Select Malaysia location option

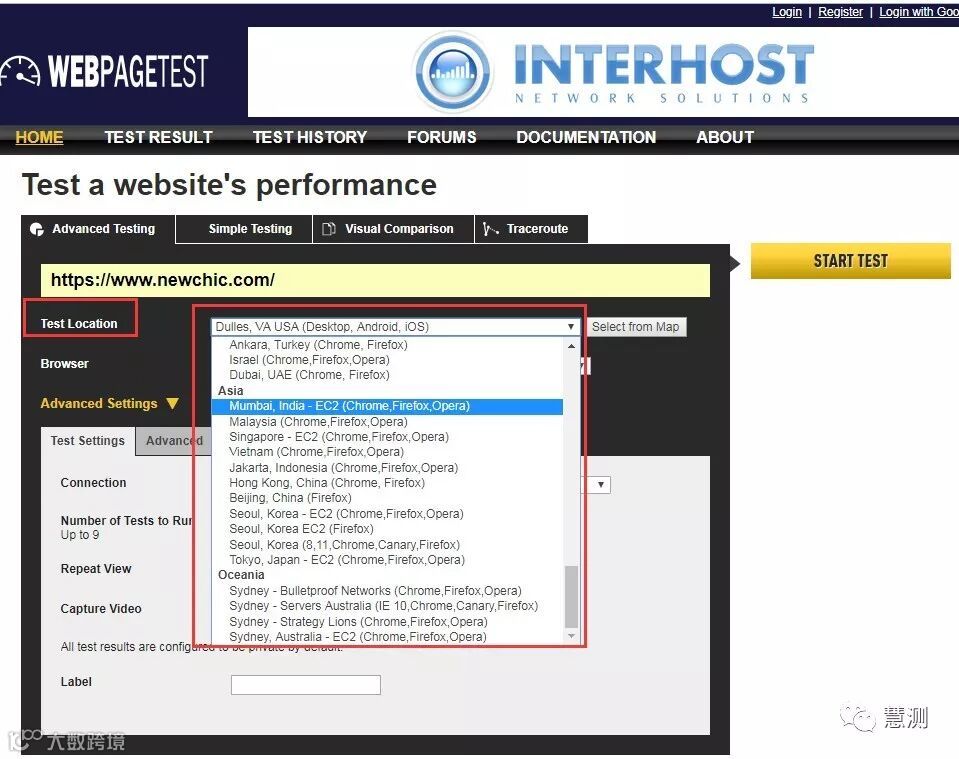(x=387, y=421)
